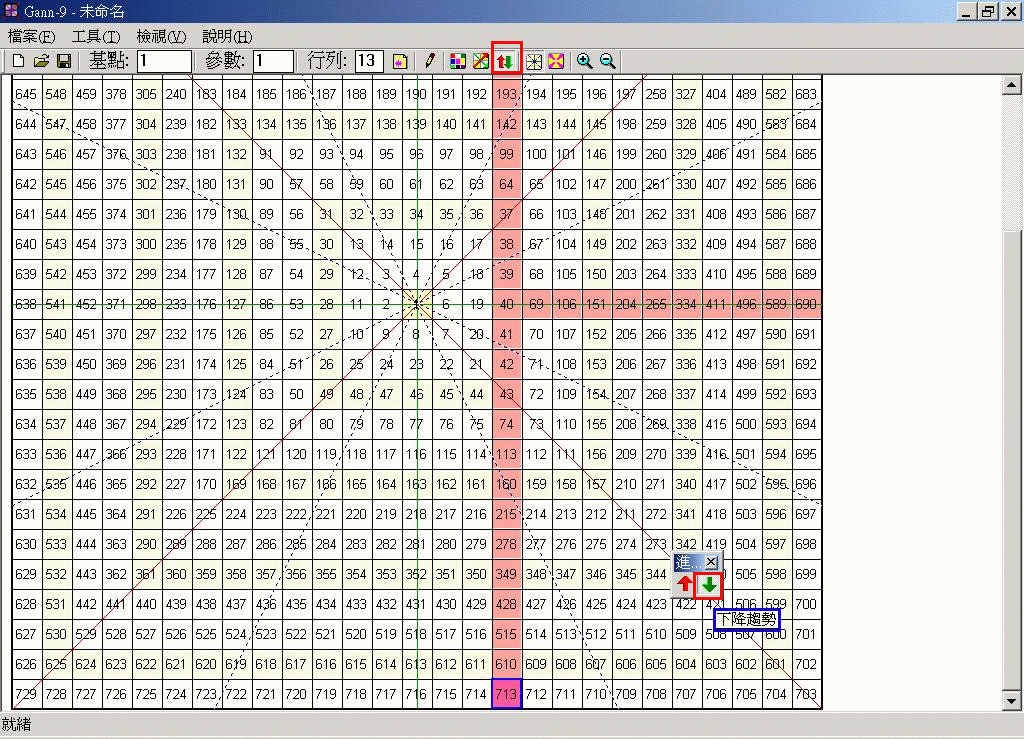Viewport: 1024px width, 739px height.
Task: Click the multicolor squares grid icon
Action: click(x=458, y=61)
